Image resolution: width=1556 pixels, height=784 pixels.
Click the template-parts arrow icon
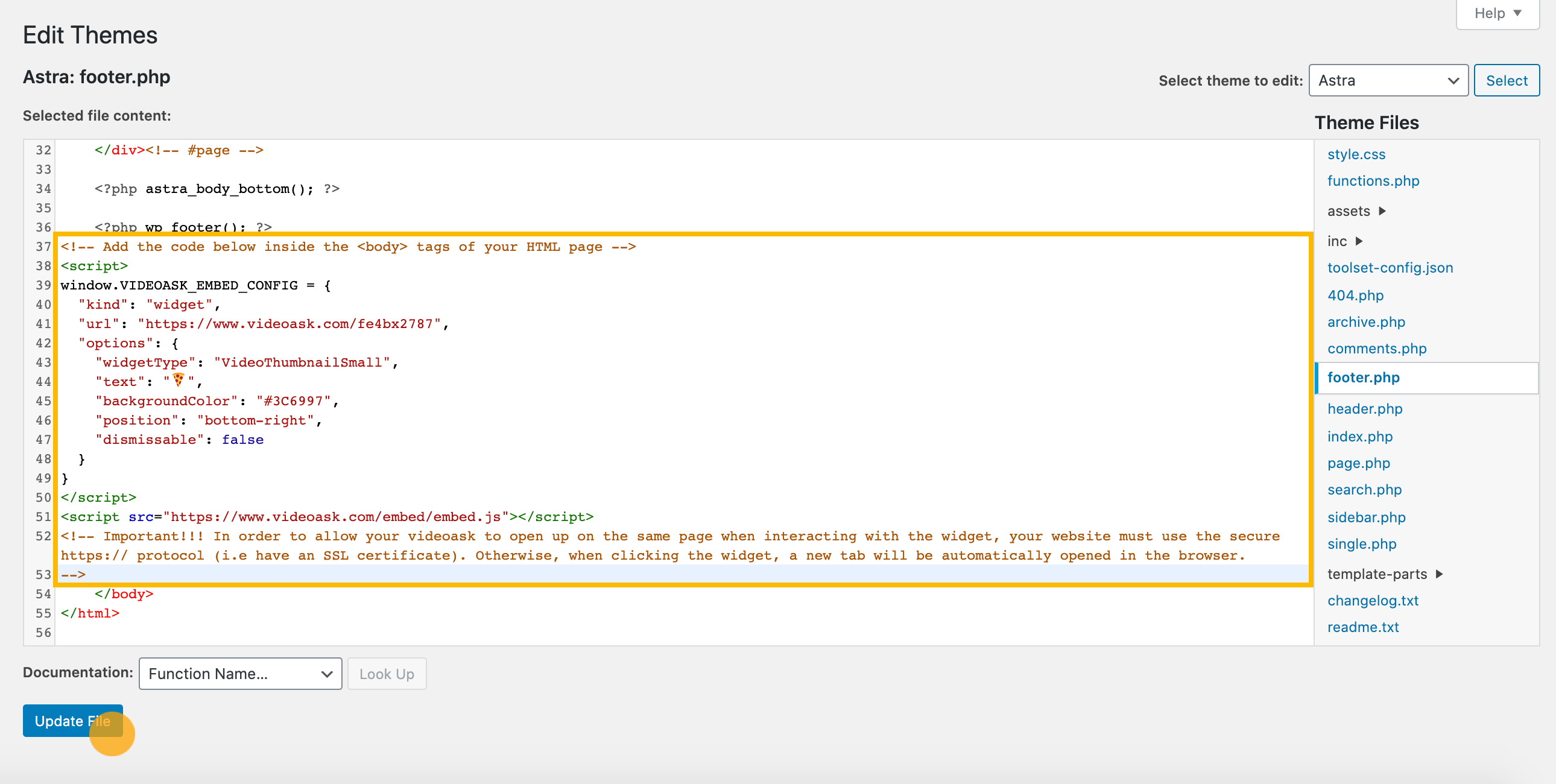(x=1439, y=574)
